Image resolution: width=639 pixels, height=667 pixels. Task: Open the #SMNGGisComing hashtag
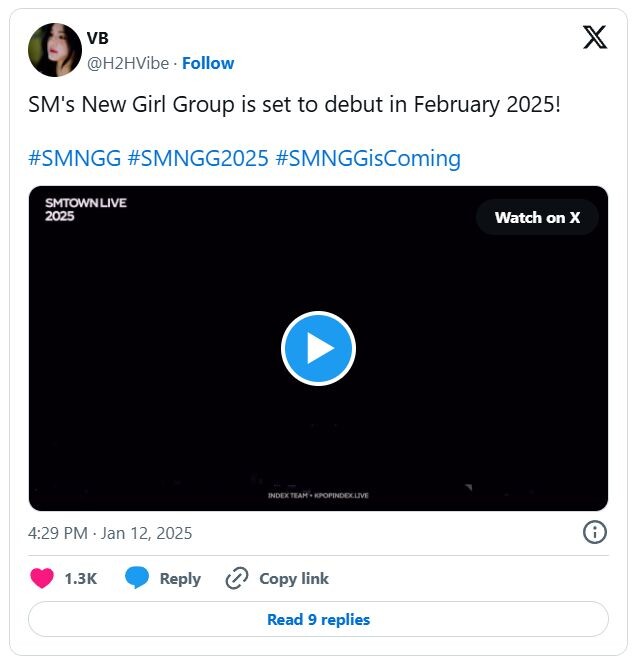[x=368, y=158]
